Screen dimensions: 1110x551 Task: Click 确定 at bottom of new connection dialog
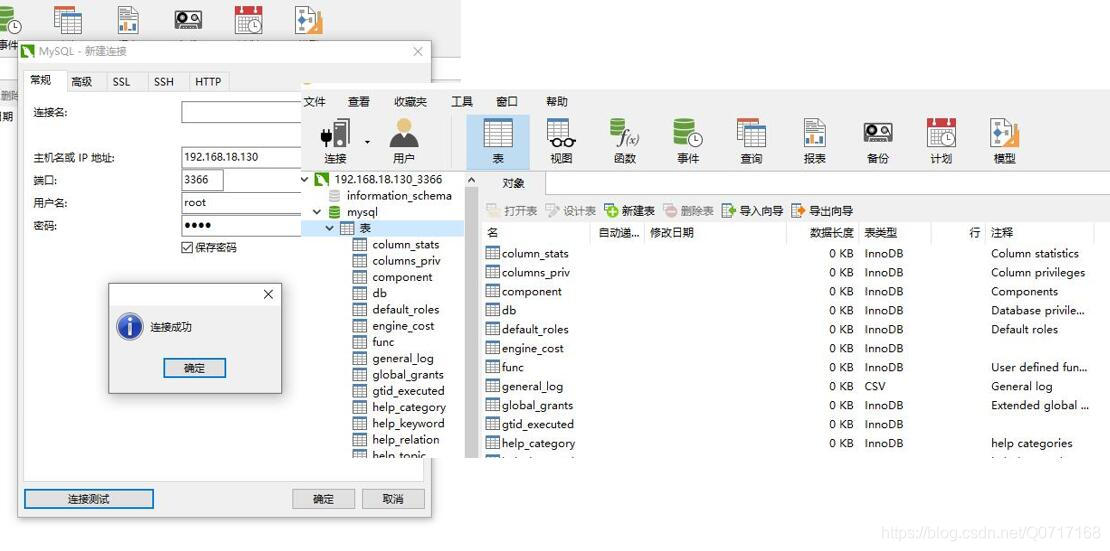click(324, 499)
